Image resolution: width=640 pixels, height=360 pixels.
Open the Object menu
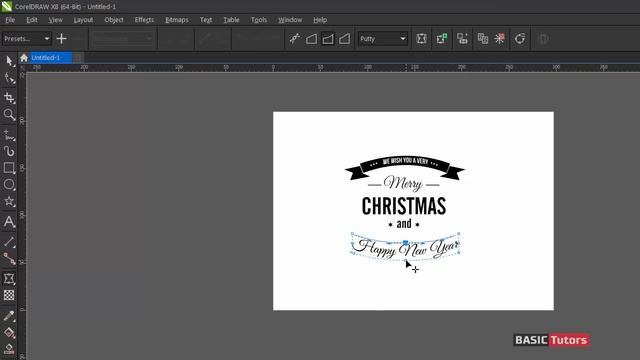[114, 20]
